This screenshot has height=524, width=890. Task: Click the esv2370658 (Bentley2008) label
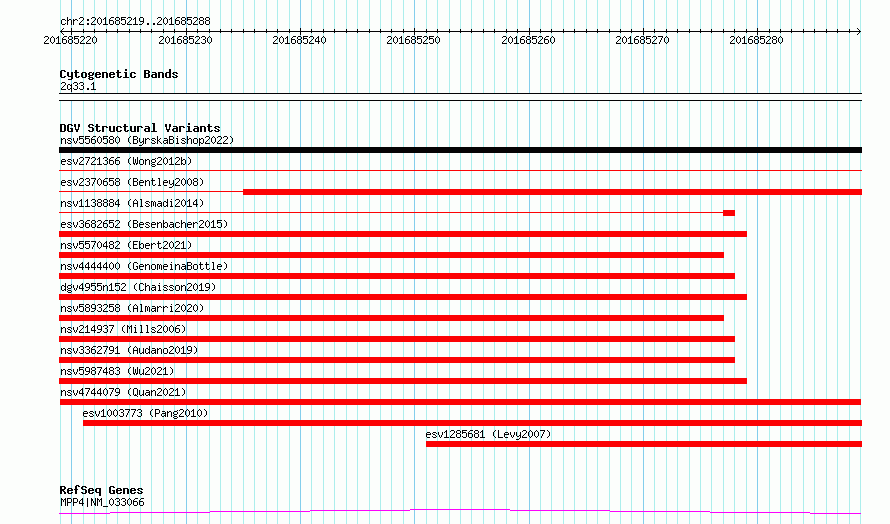132,182
